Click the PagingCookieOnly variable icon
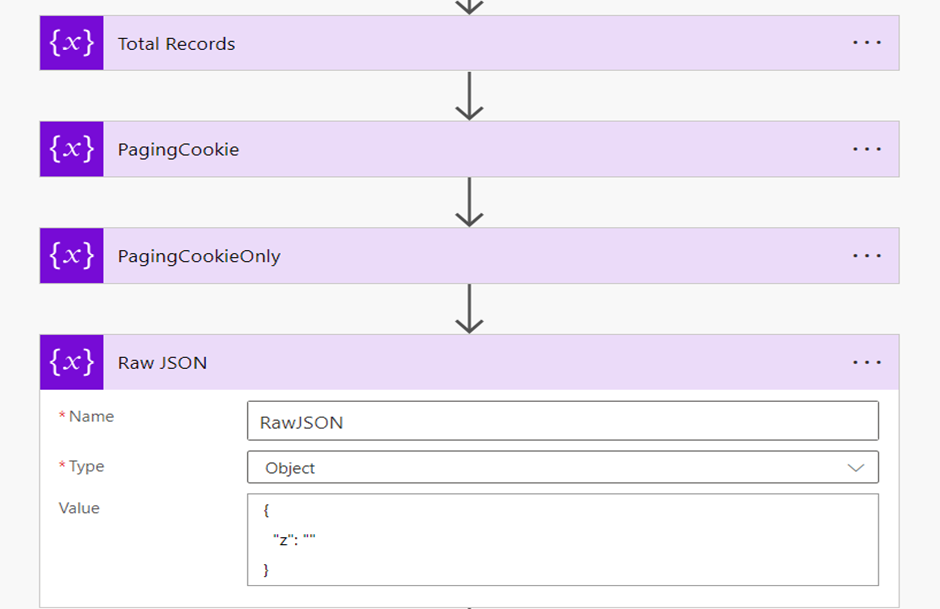 tap(71, 256)
